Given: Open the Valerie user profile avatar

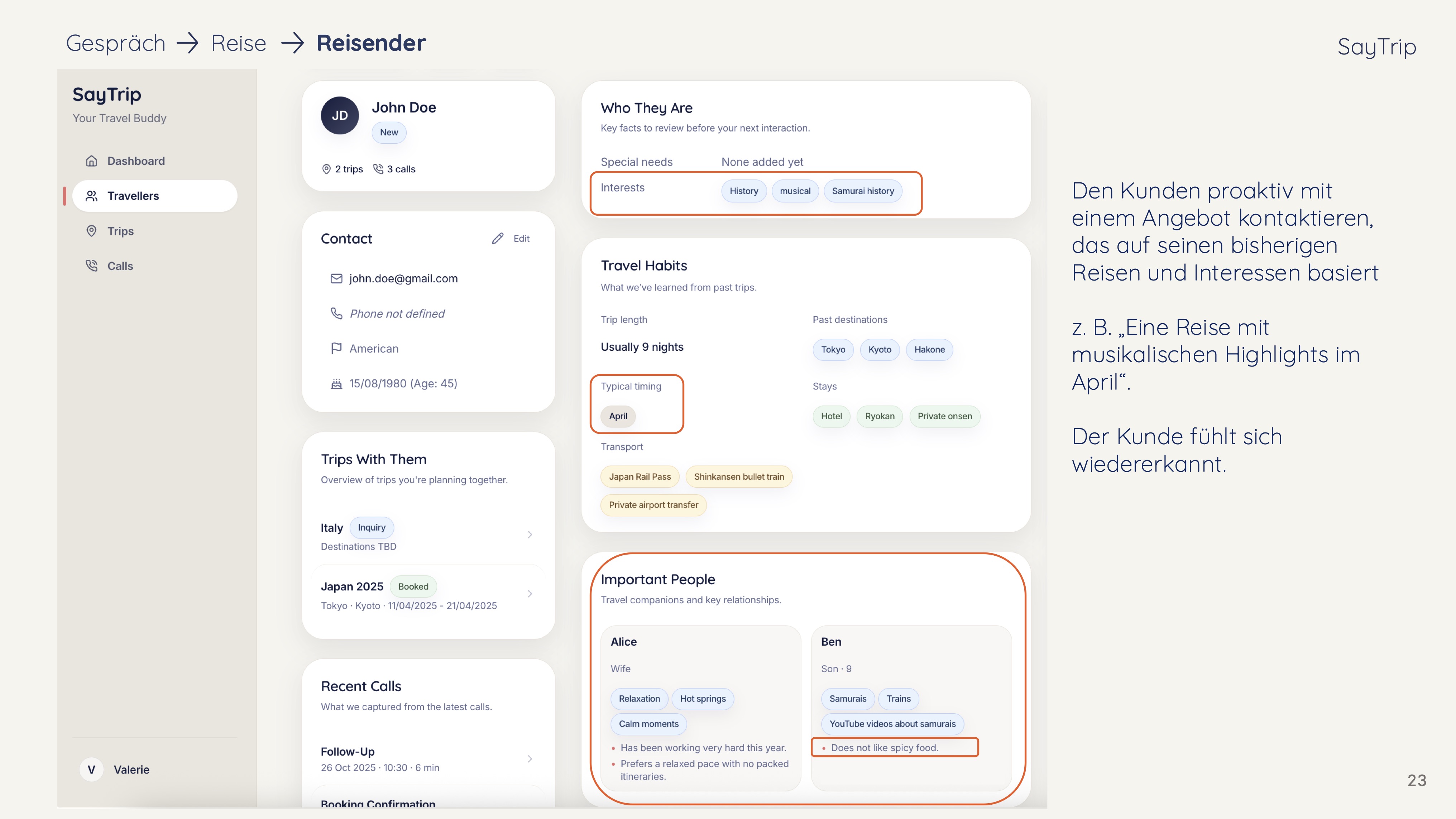Looking at the screenshot, I should [91, 769].
